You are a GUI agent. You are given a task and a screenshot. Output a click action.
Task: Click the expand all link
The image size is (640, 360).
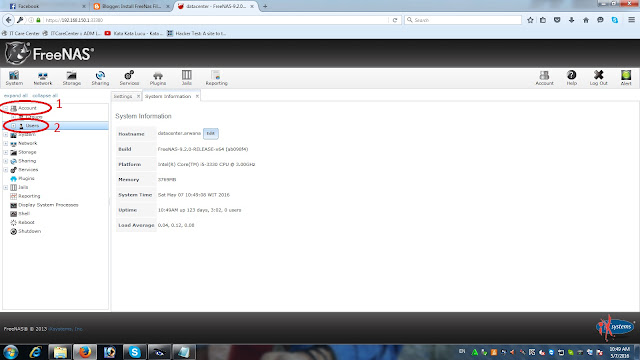point(16,96)
